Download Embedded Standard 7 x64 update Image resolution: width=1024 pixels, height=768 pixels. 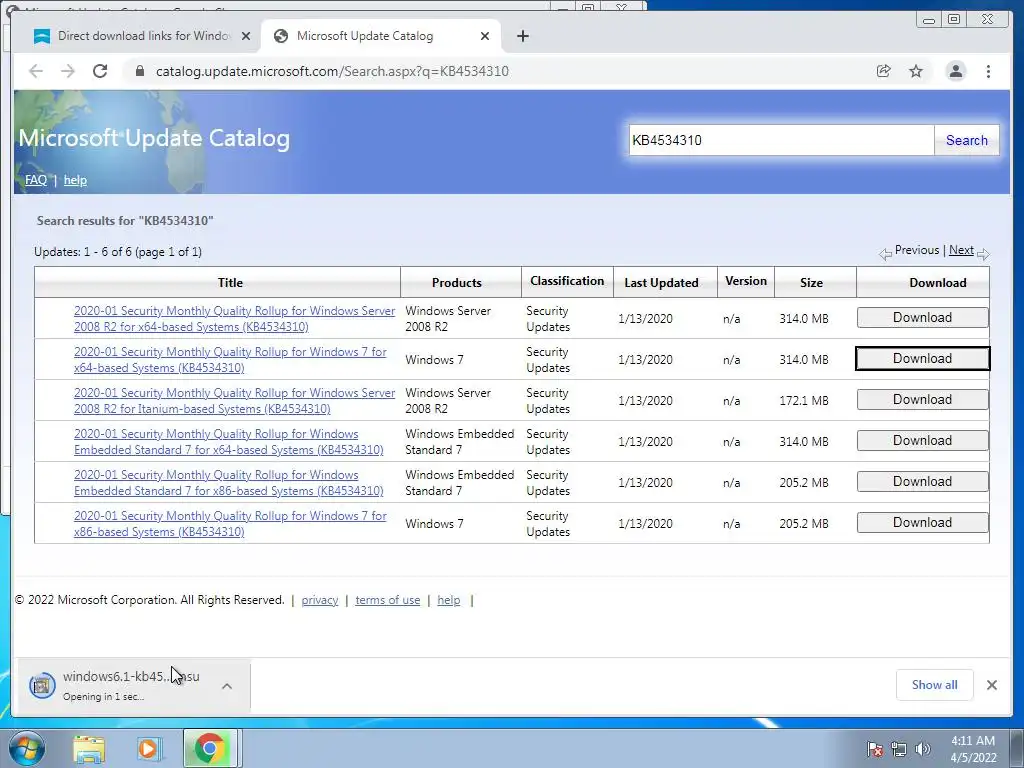(922, 440)
